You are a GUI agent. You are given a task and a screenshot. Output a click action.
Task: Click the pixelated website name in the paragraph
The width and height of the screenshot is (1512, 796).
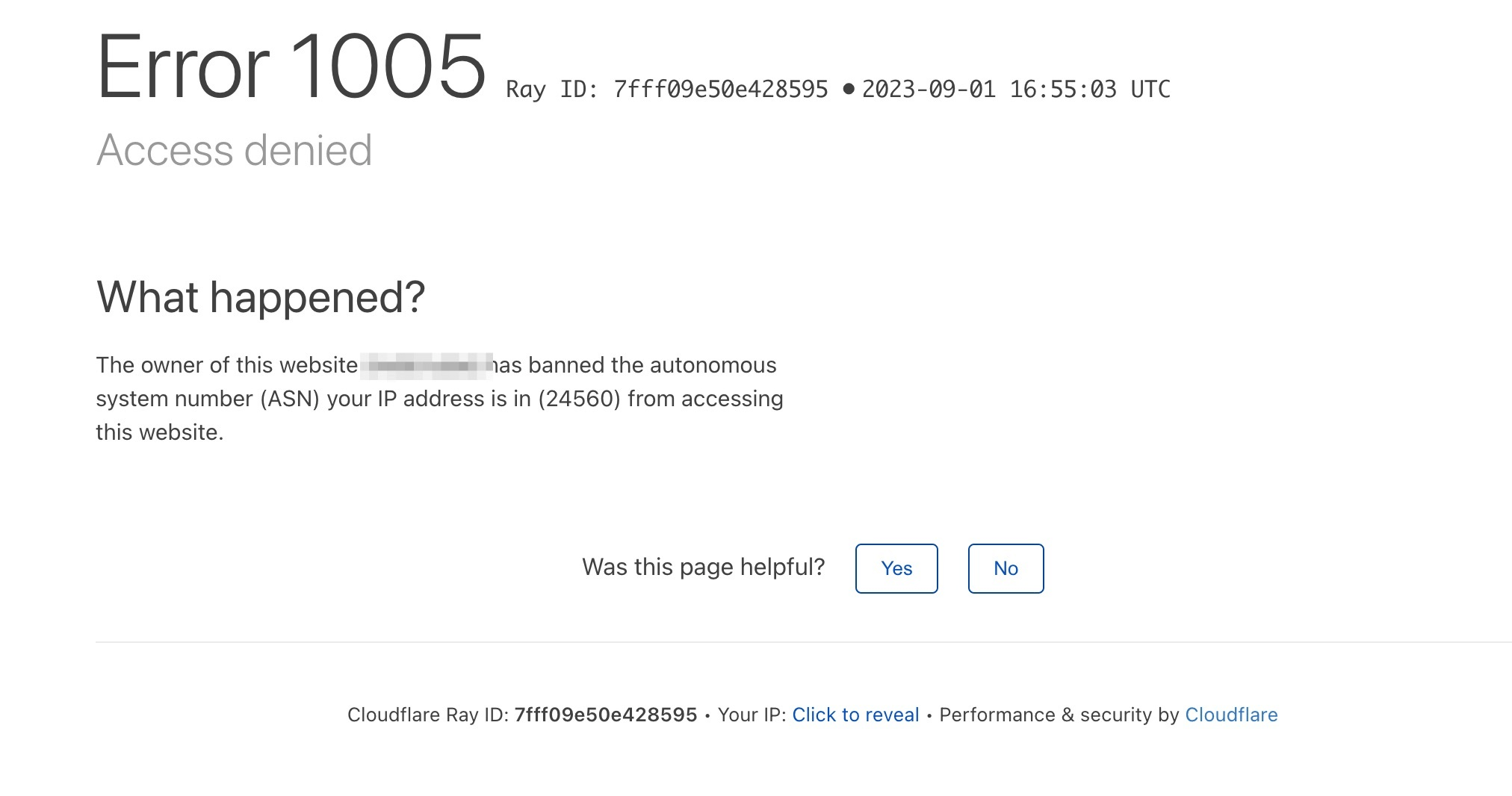424,365
